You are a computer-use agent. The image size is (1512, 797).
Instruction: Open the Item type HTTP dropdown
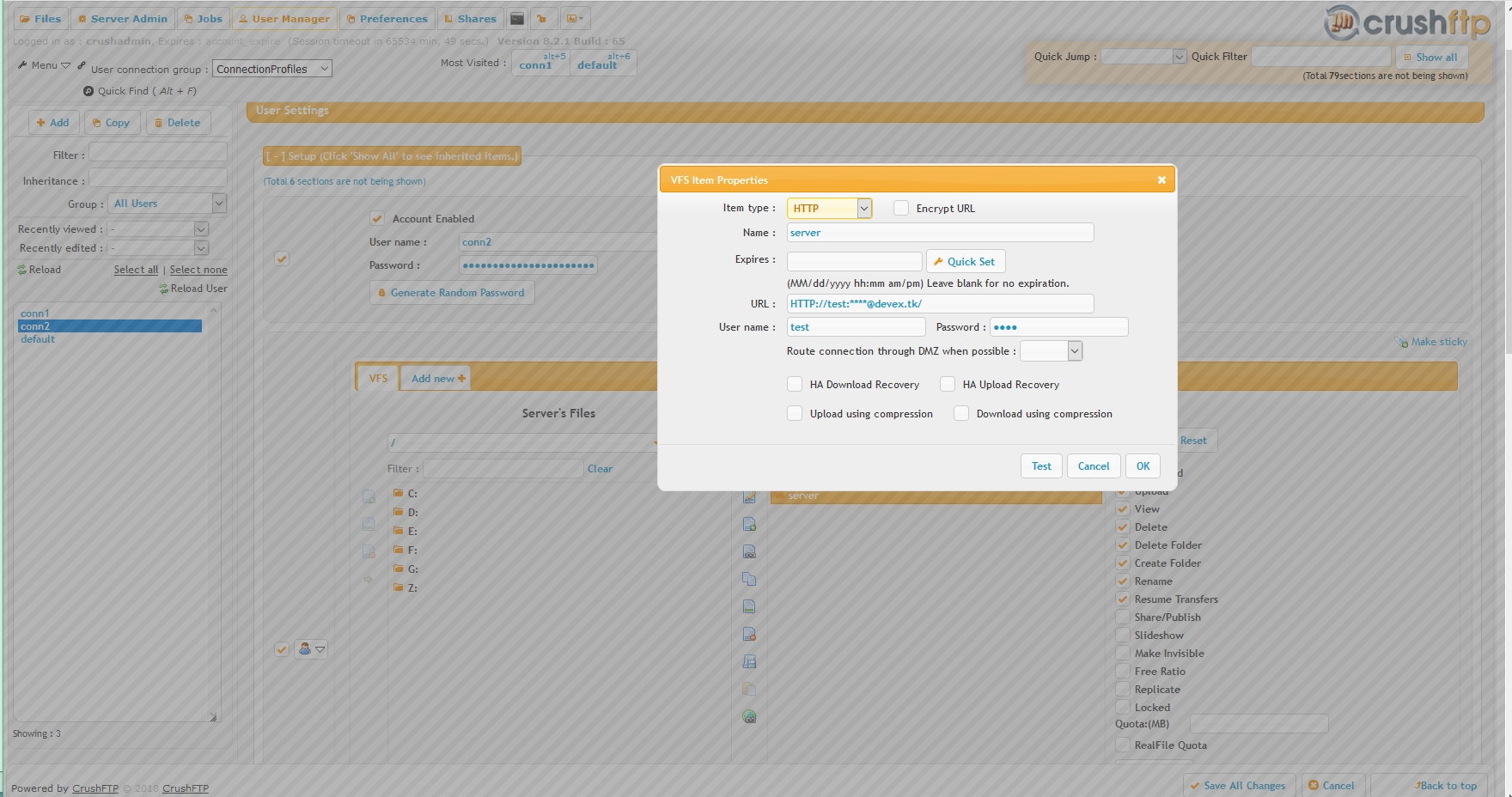pyautogui.click(x=864, y=208)
